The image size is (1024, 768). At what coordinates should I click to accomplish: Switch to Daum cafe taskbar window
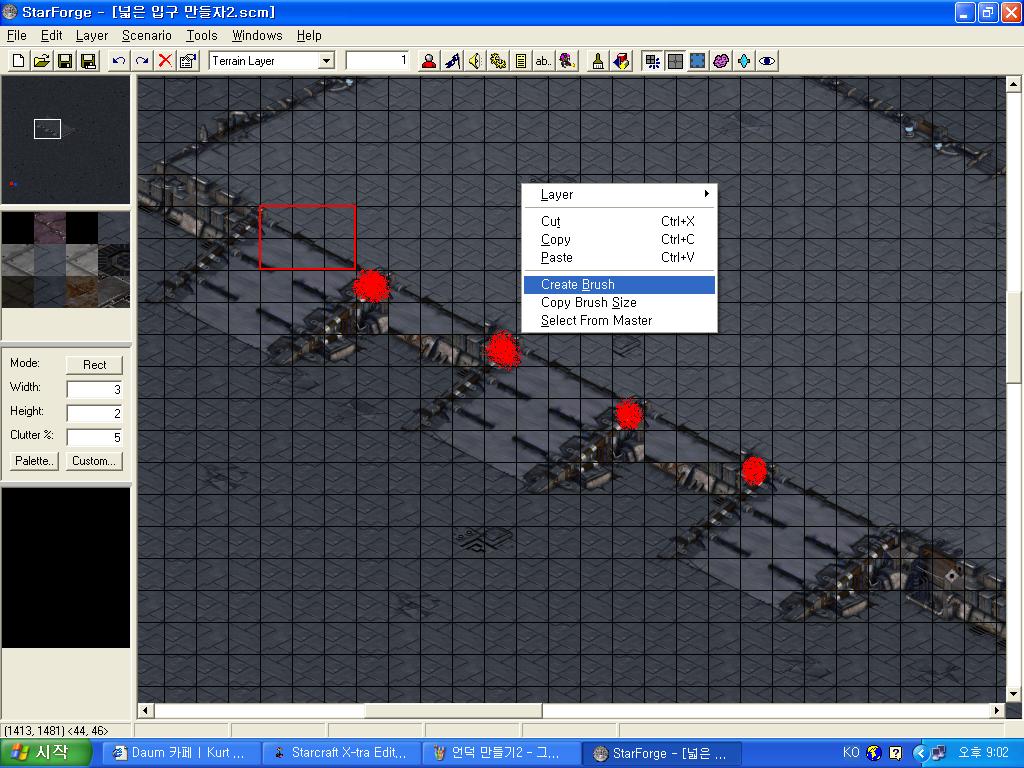[184, 753]
